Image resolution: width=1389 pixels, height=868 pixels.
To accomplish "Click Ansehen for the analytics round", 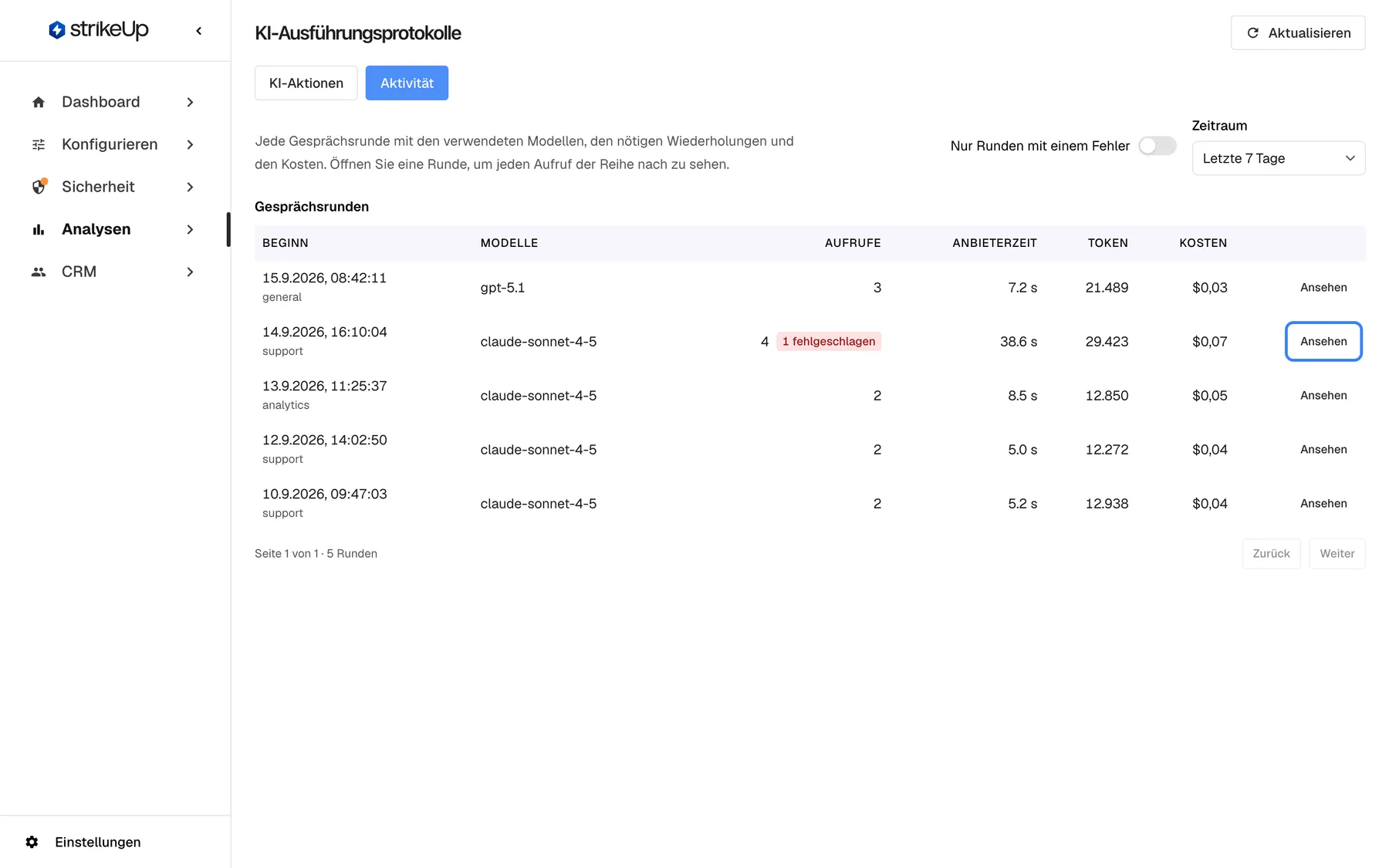I will coord(1323,395).
